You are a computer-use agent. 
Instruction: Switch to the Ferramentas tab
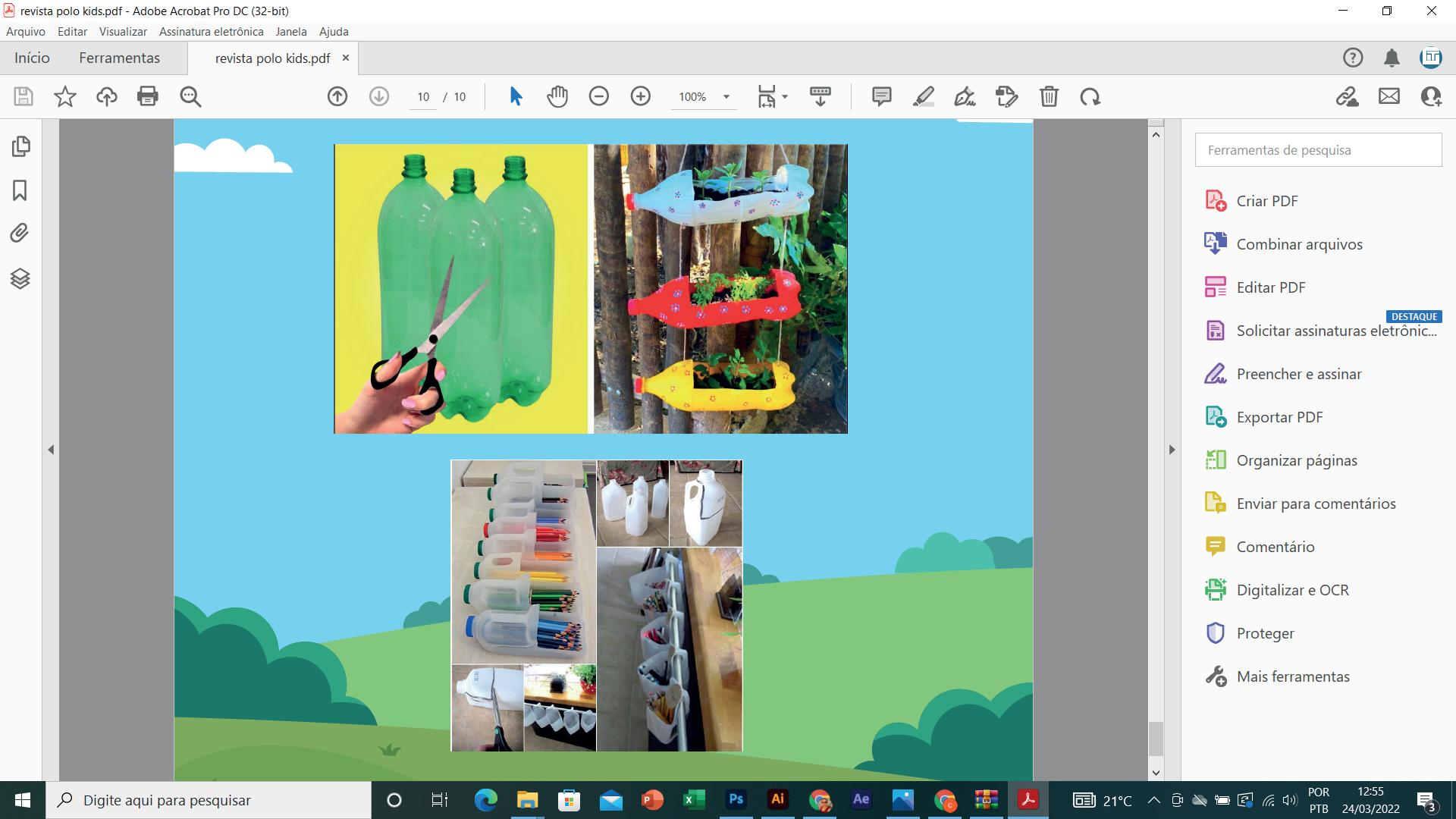119,58
